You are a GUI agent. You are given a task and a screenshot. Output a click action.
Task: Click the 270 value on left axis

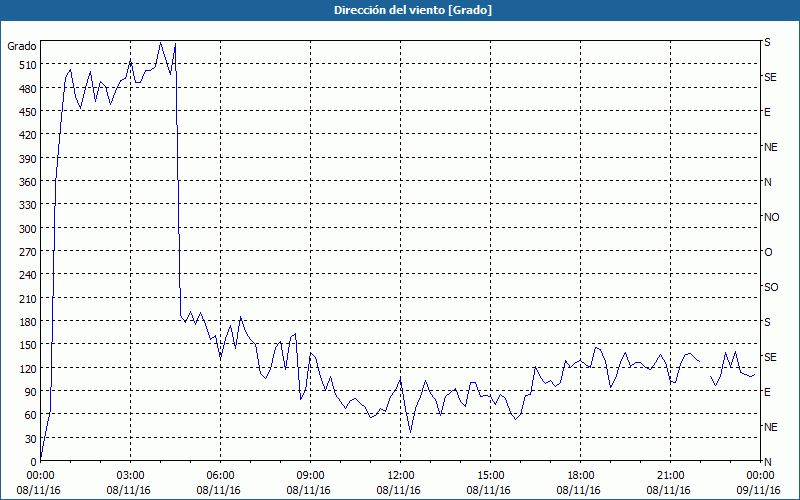[x=29, y=252]
